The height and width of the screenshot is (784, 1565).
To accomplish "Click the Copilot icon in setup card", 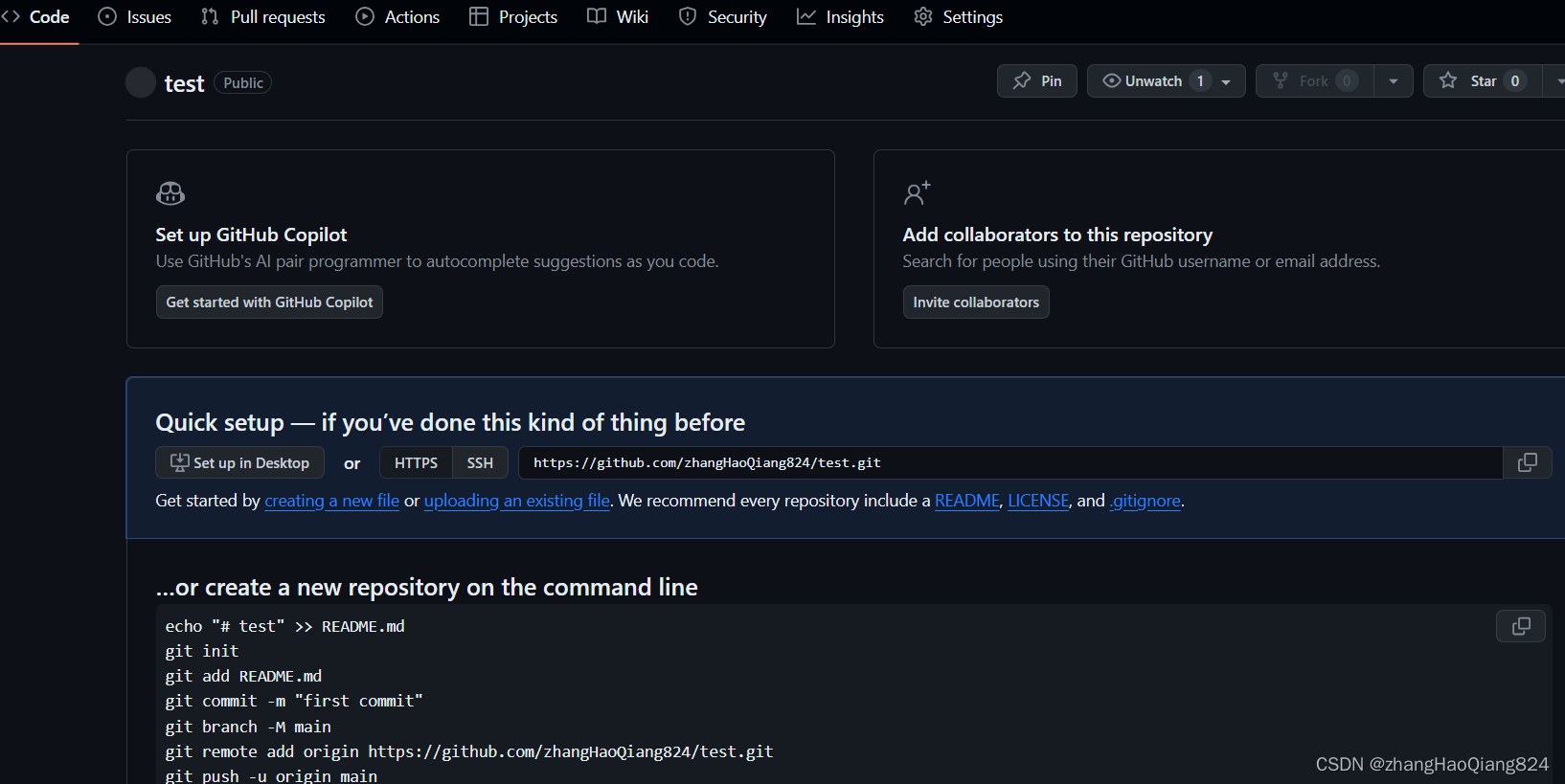I will 170,193.
